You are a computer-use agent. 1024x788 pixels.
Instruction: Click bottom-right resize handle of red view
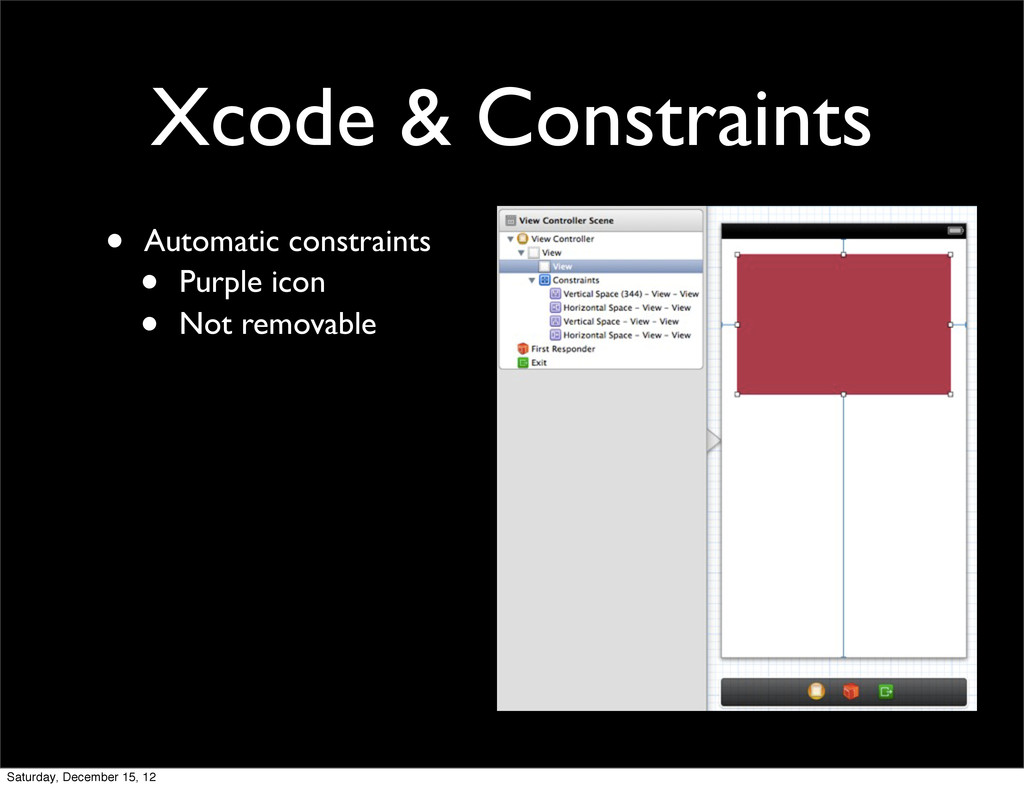click(x=950, y=394)
